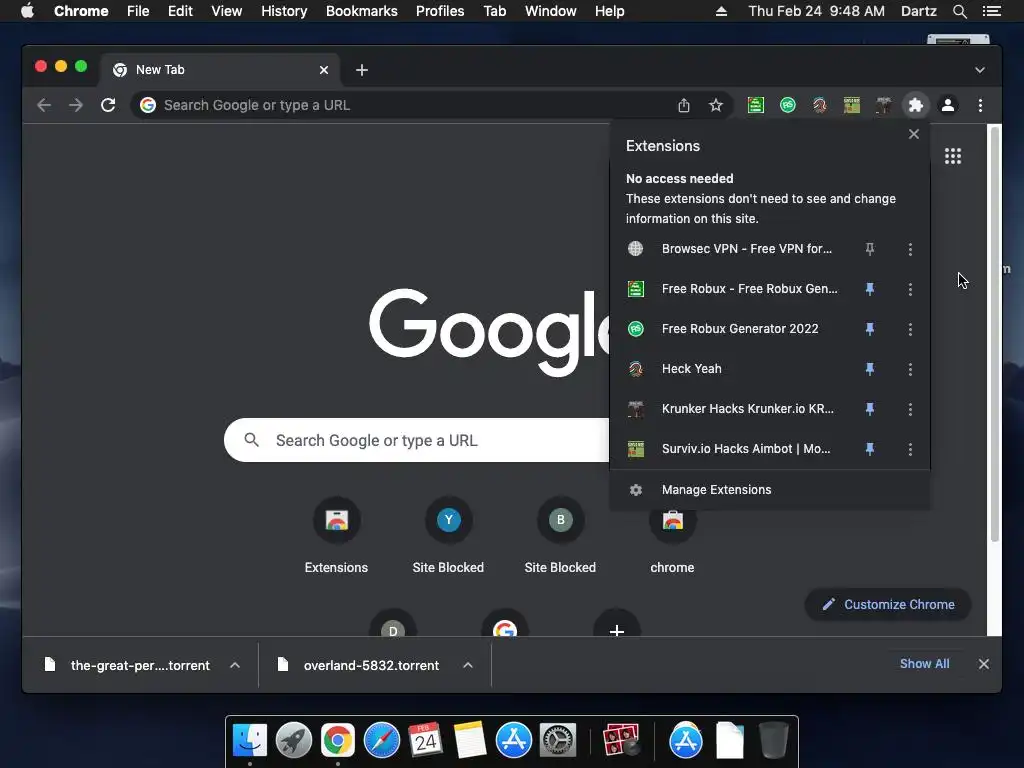Click the round RS Robux Generator toolbar icon

click(788, 105)
